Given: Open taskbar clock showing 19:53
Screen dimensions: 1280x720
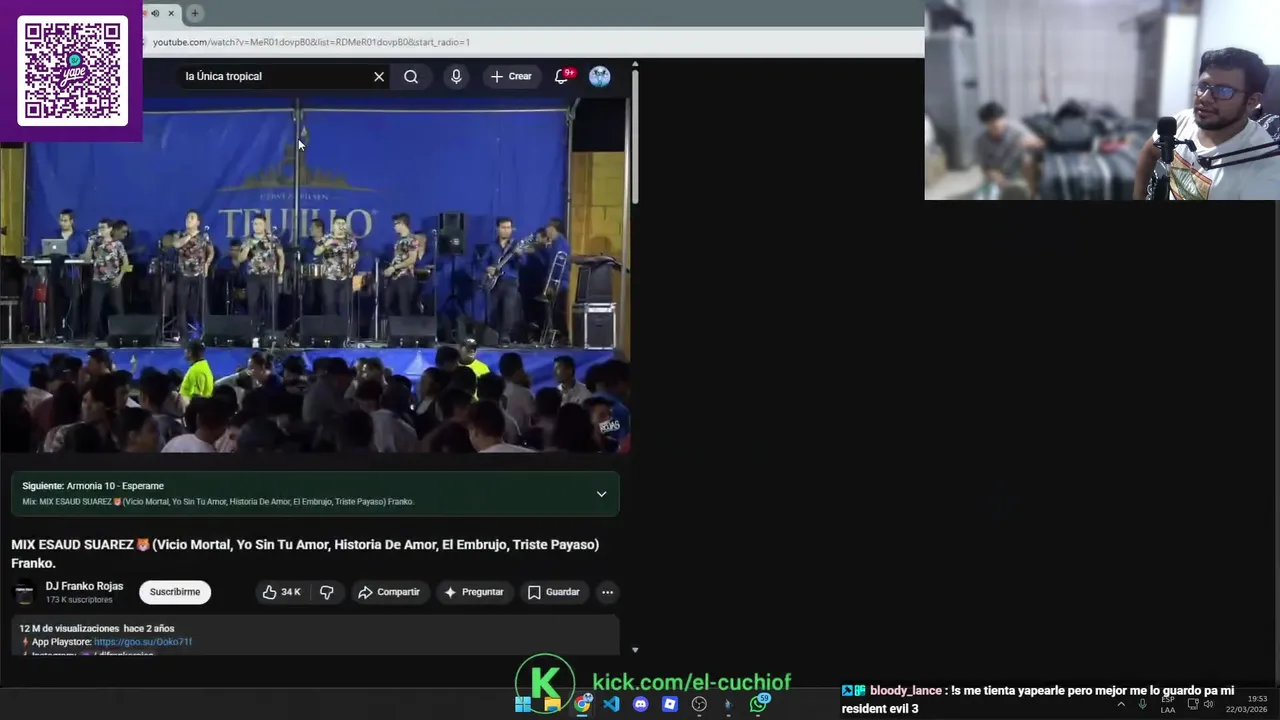Looking at the screenshot, I should [1247, 704].
